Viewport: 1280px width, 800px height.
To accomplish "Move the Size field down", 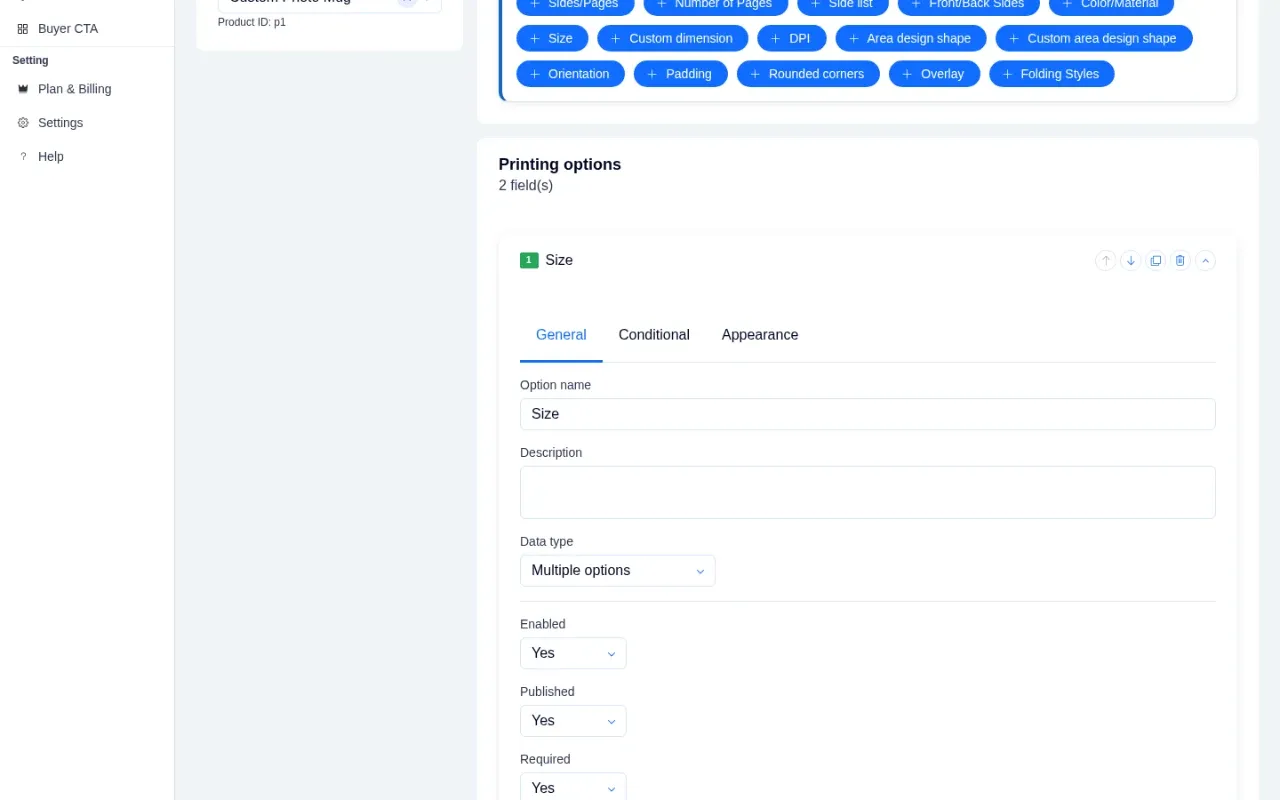I will coord(1131,261).
